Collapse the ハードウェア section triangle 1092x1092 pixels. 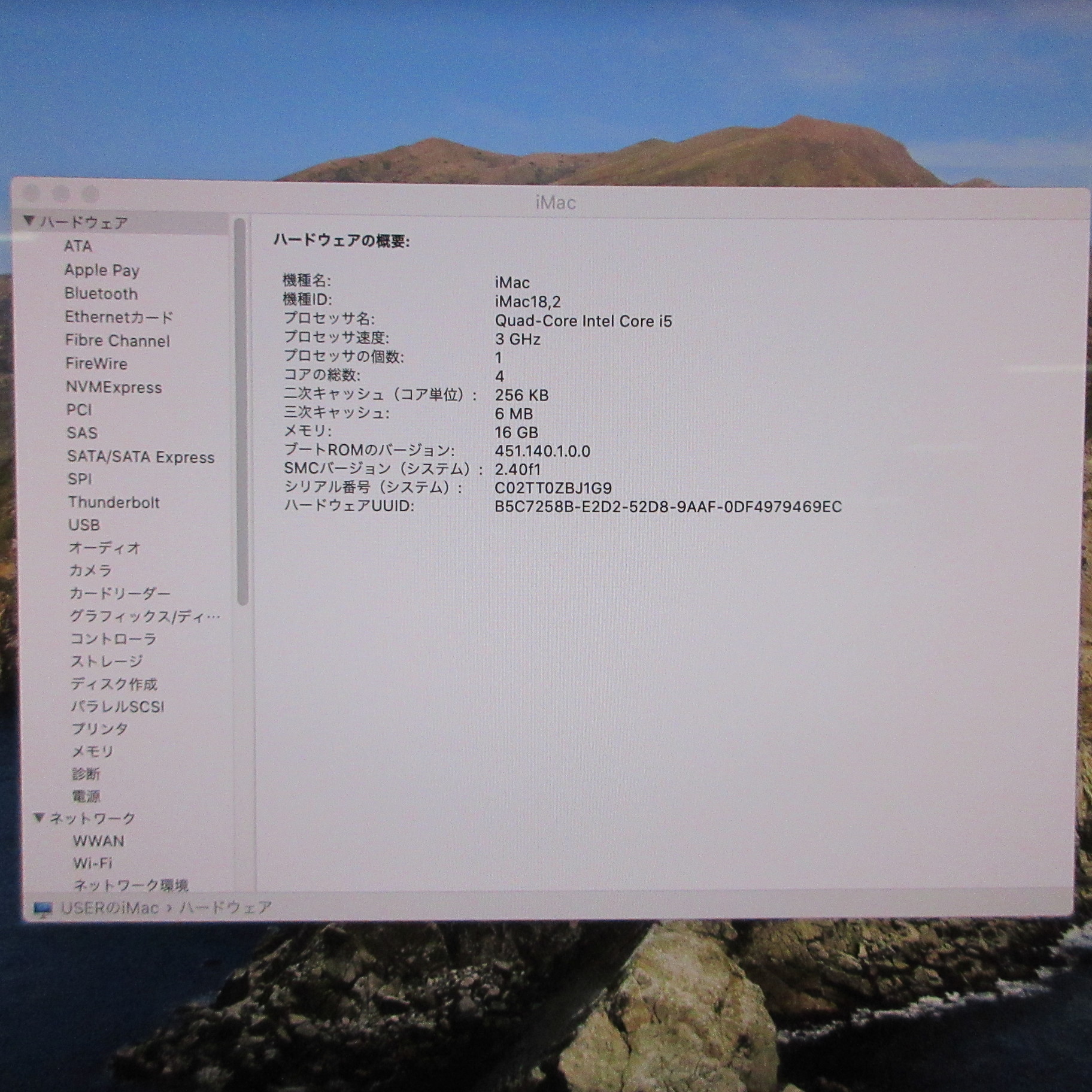tap(29, 221)
